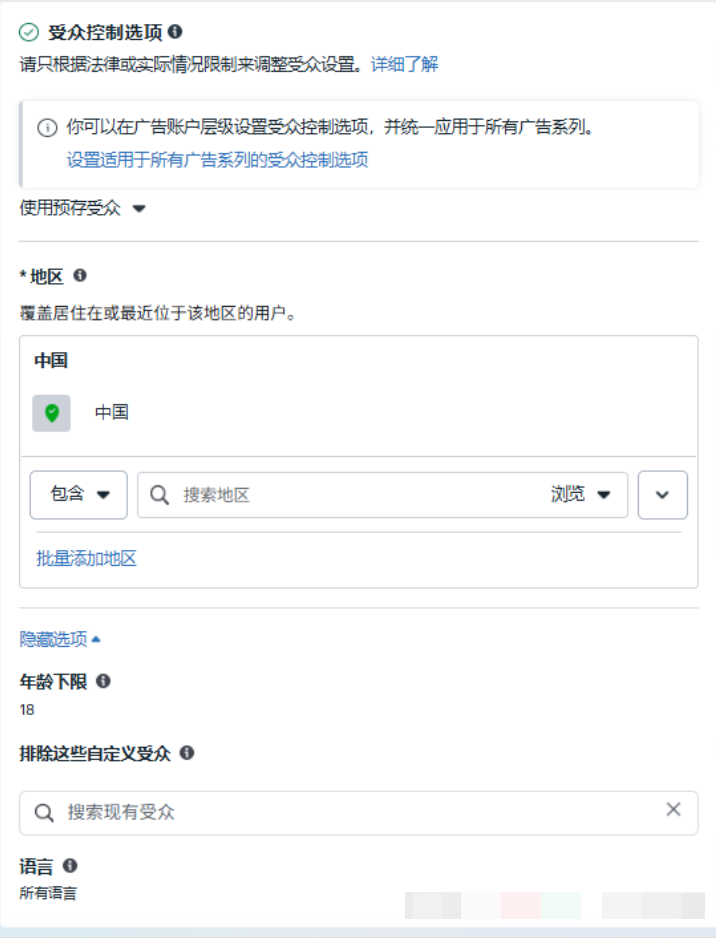Click the 批量添加地区 link
The height and width of the screenshot is (938, 716).
pos(86,559)
